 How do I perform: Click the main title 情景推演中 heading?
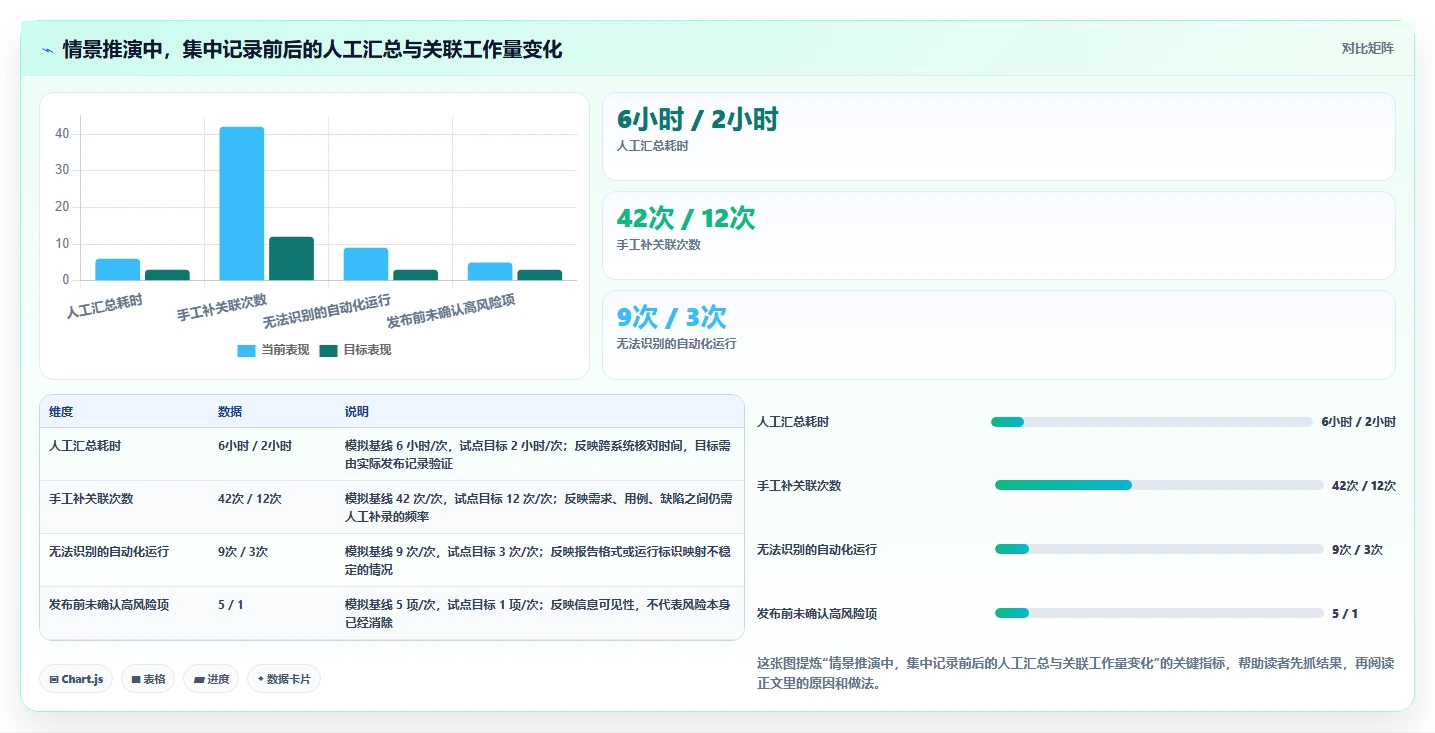[x=312, y=49]
